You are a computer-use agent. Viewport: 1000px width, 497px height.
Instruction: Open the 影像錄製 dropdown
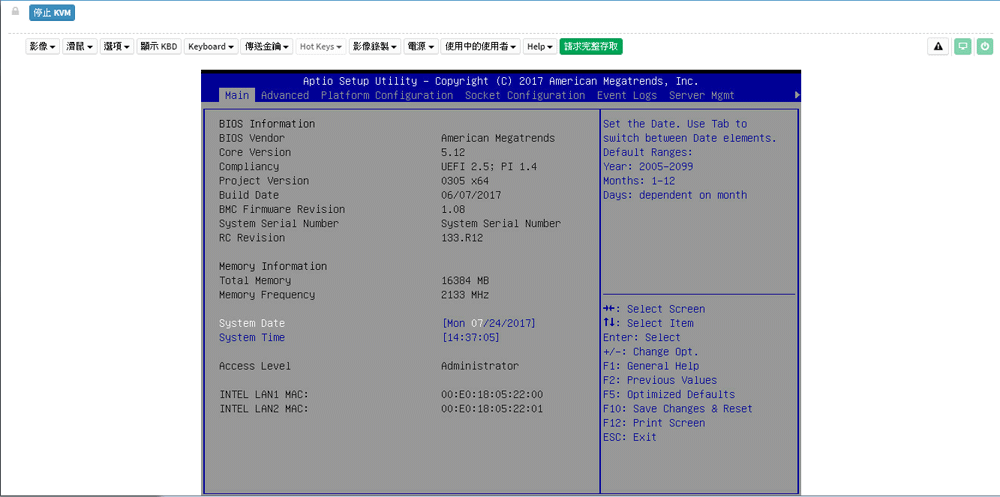tap(375, 47)
